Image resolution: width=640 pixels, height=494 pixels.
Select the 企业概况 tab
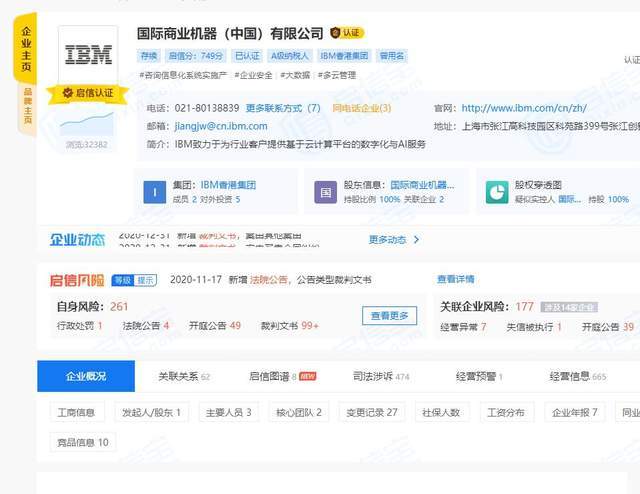pyautogui.click(x=86, y=376)
